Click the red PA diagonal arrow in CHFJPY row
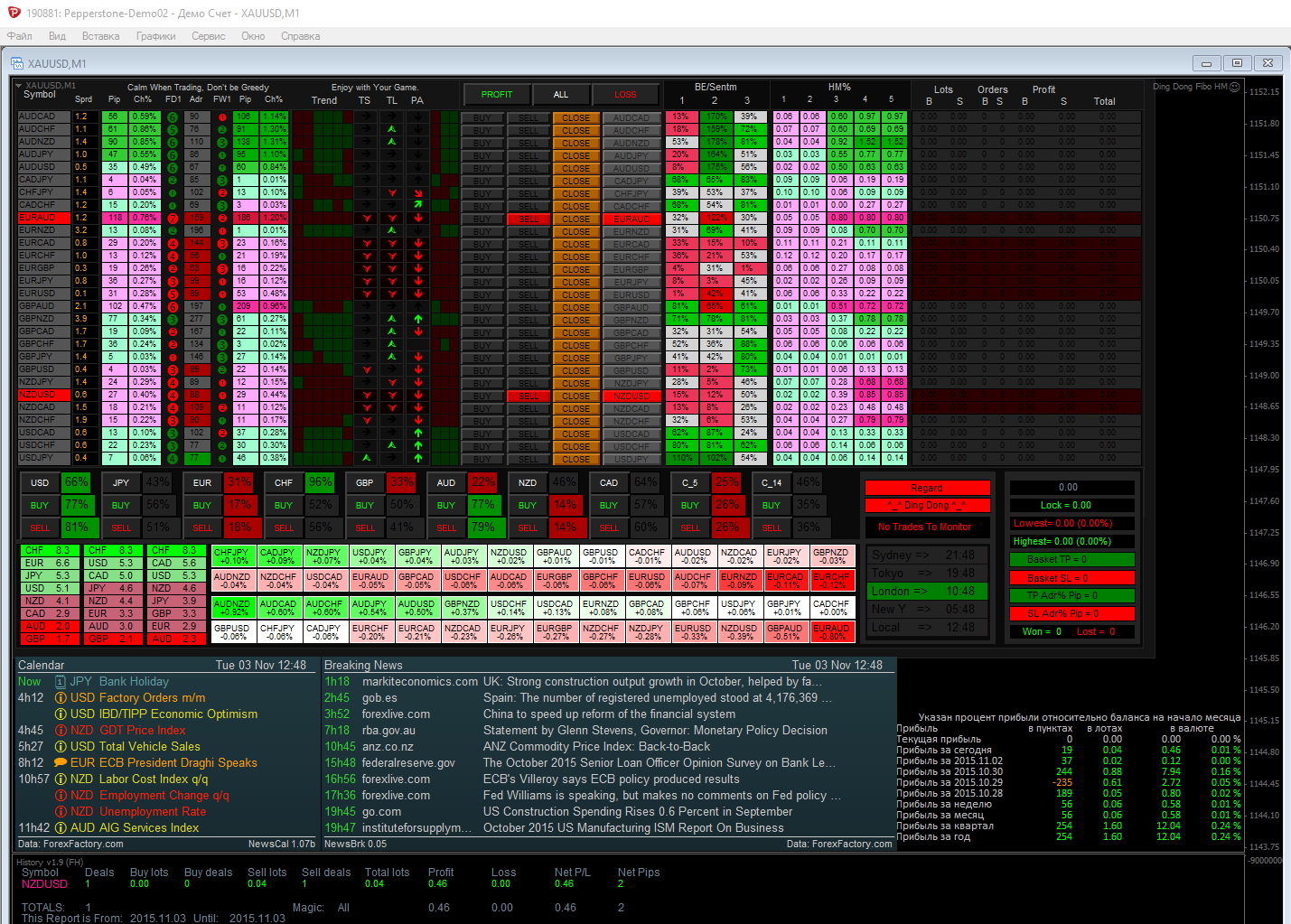 tap(418, 192)
